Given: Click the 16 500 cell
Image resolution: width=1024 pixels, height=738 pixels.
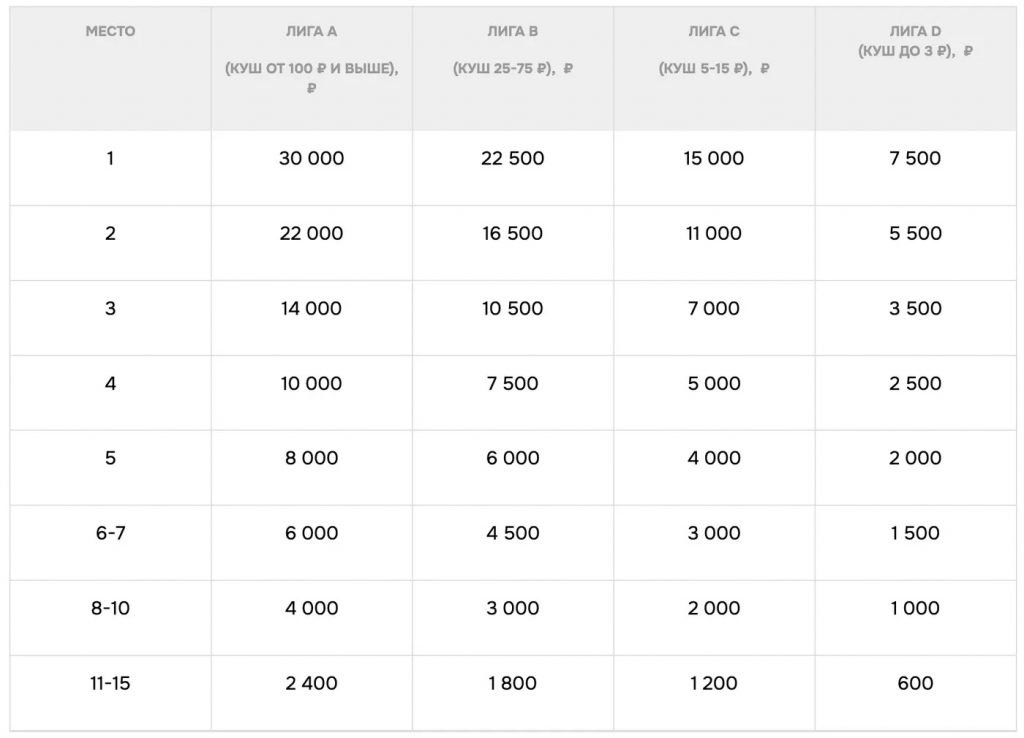Looking at the screenshot, I should 513,233.
